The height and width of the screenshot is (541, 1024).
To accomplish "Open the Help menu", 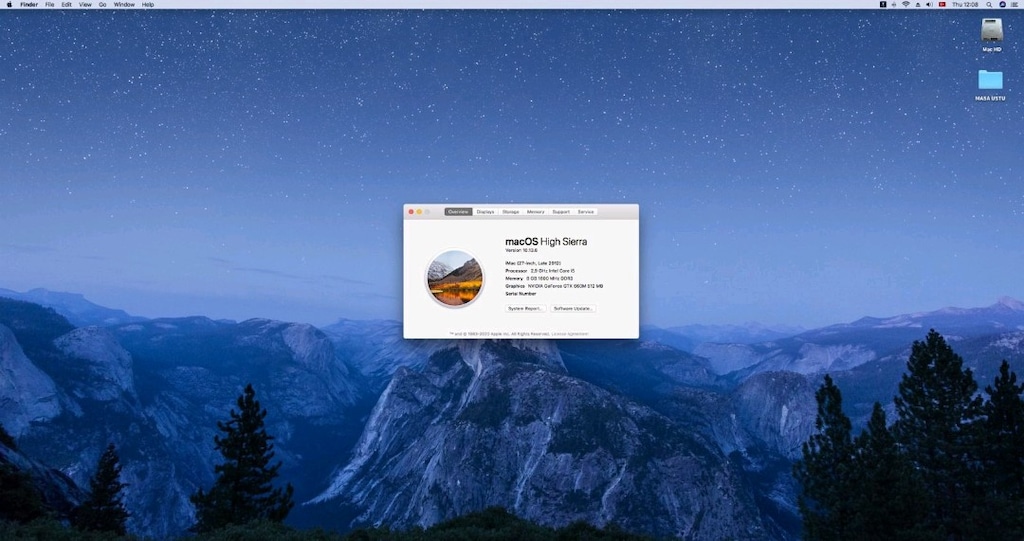I will click(x=148, y=5).
